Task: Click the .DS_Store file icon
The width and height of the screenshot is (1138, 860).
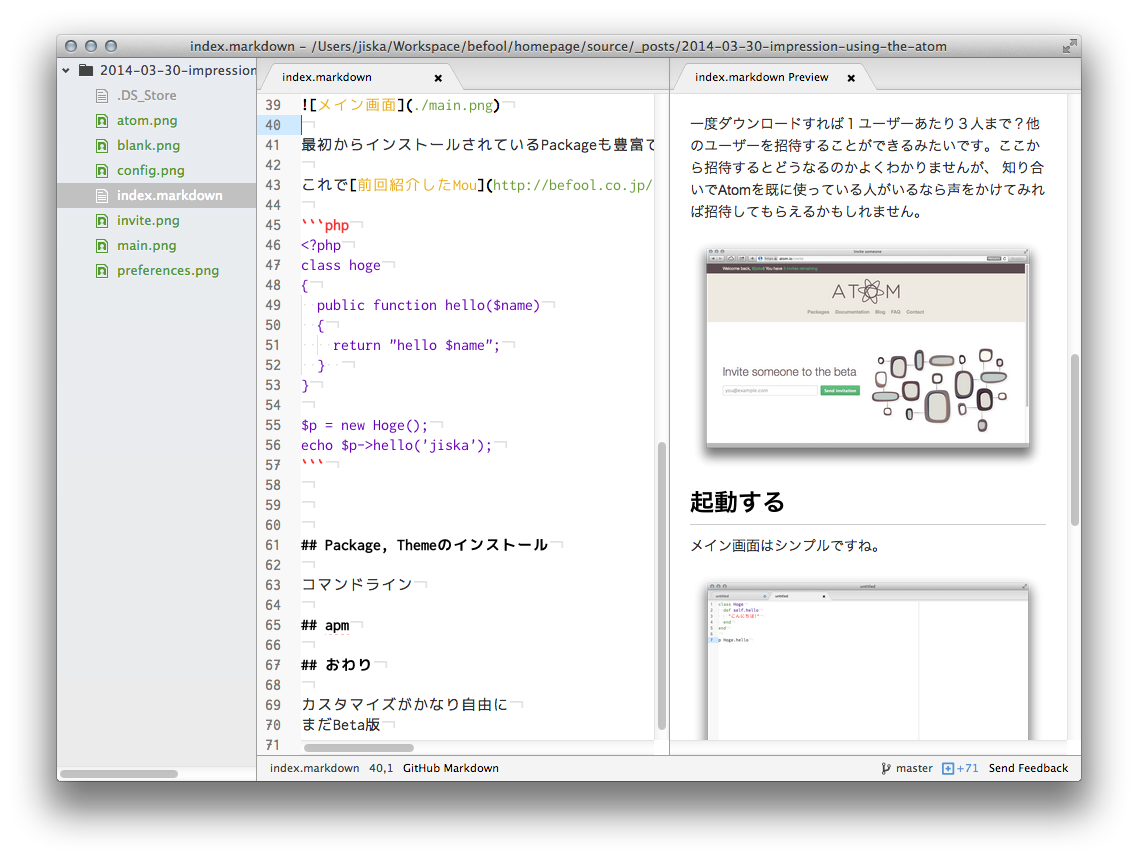Action: point(102,96)
